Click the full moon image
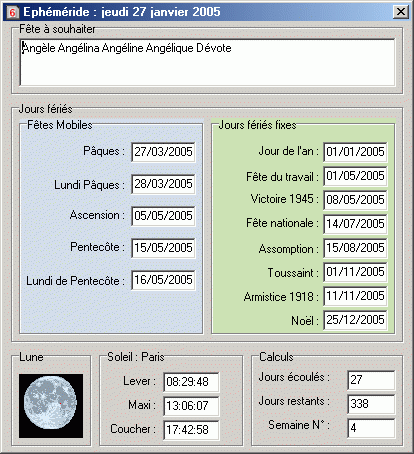Image resolution: width=414 pixels, height=454 pixels. tap(51, 406)
